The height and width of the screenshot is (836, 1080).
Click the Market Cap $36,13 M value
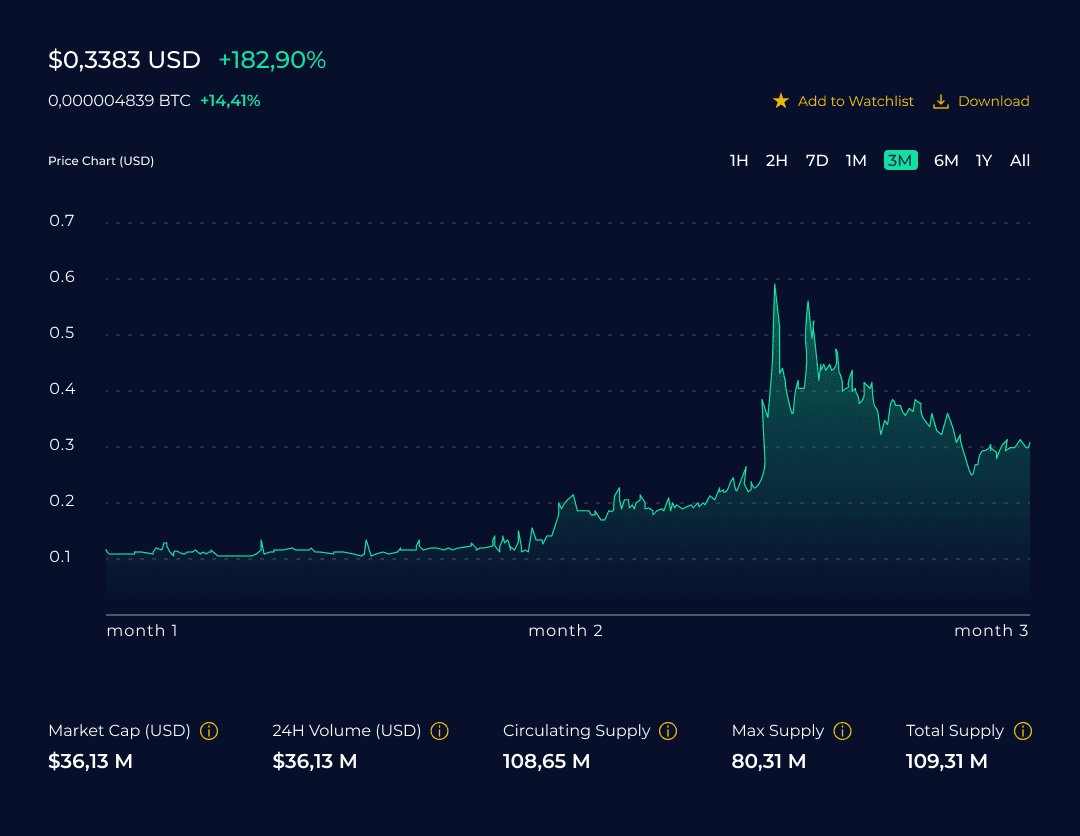(90, 761)
